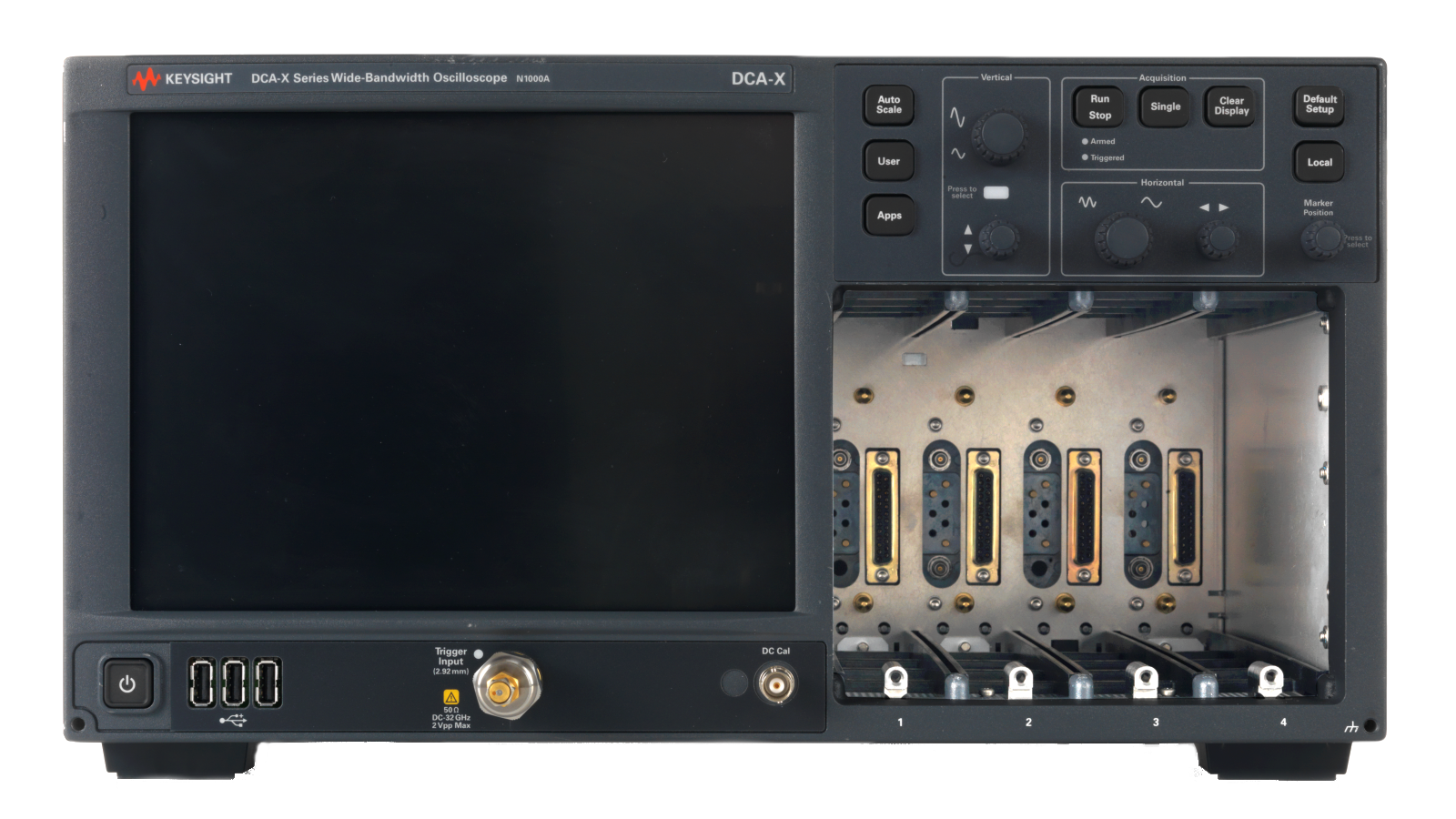
Task: Touch the leftmost USB port
Action: tap(202, 682)
